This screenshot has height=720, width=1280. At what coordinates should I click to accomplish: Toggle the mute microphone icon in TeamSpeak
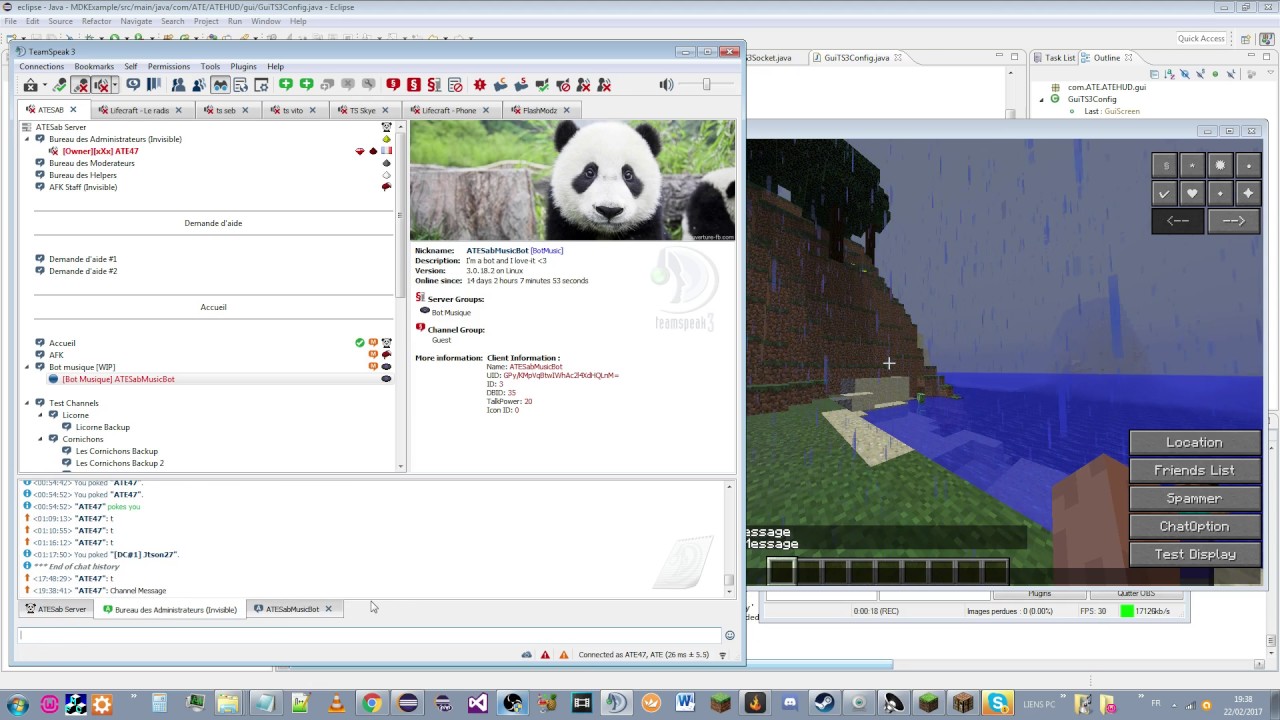pyautogui.click(x=81, y=85)
